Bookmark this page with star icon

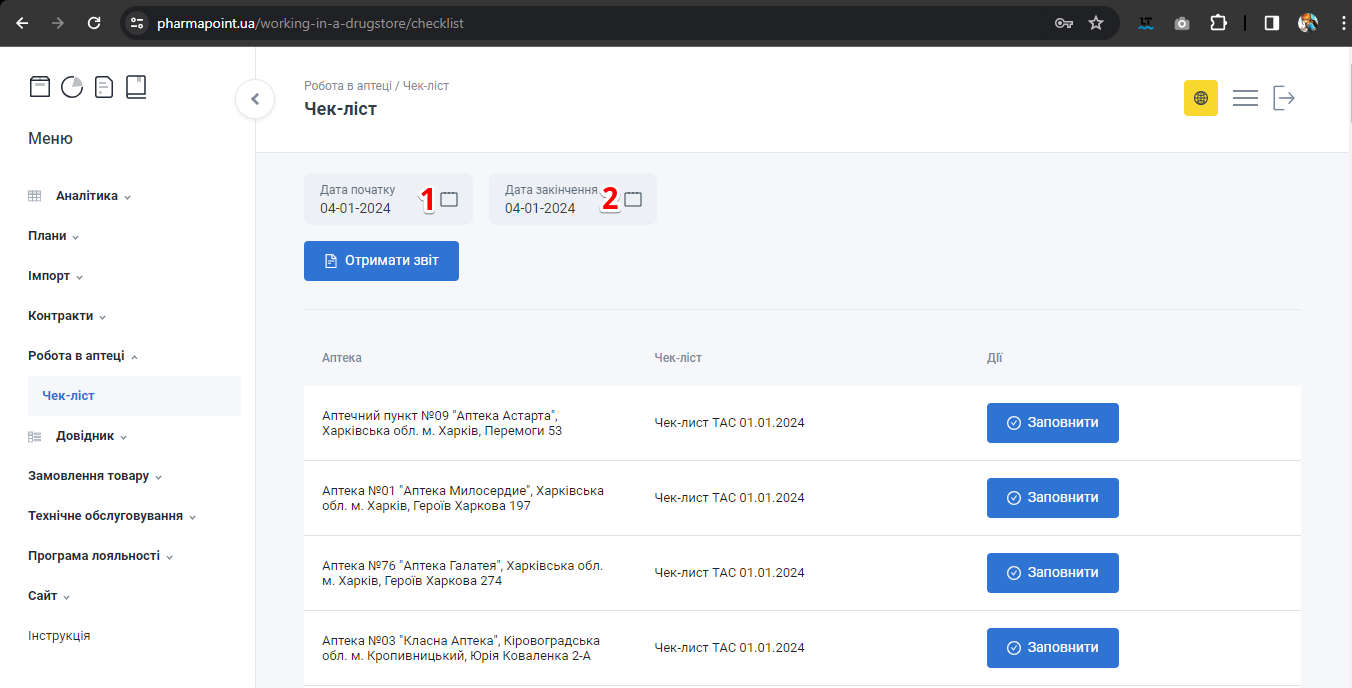1096,23
